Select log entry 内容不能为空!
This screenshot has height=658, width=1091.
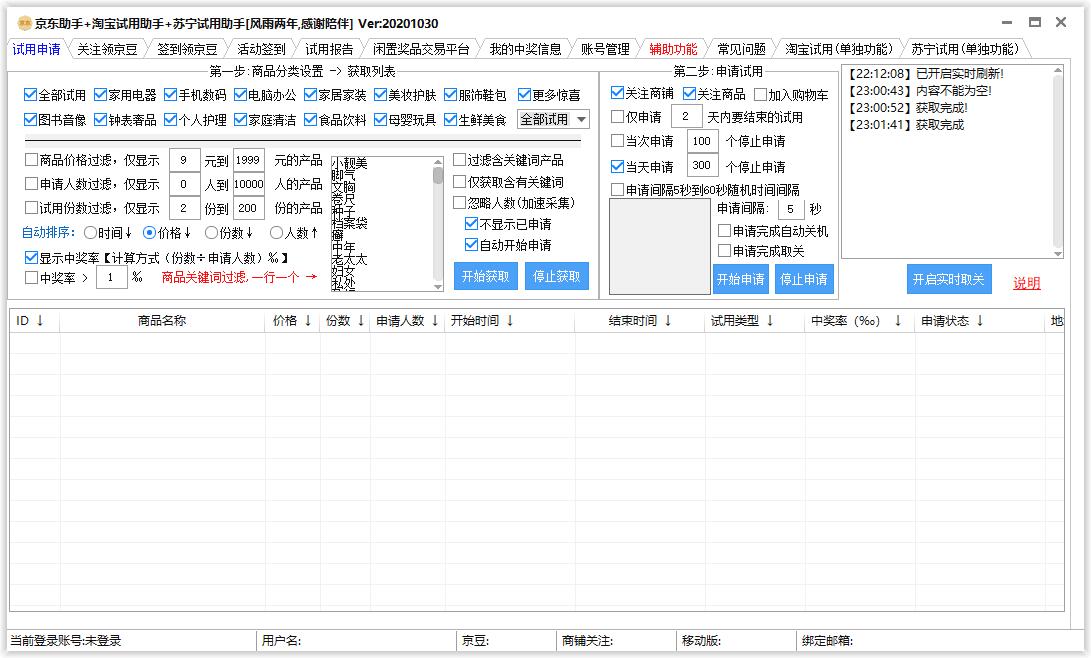coord(918,90)
